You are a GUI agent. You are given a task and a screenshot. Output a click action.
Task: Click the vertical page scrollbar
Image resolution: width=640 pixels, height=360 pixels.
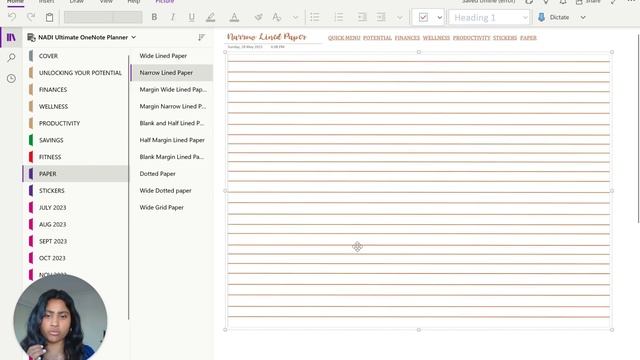(x=638, y=129)
